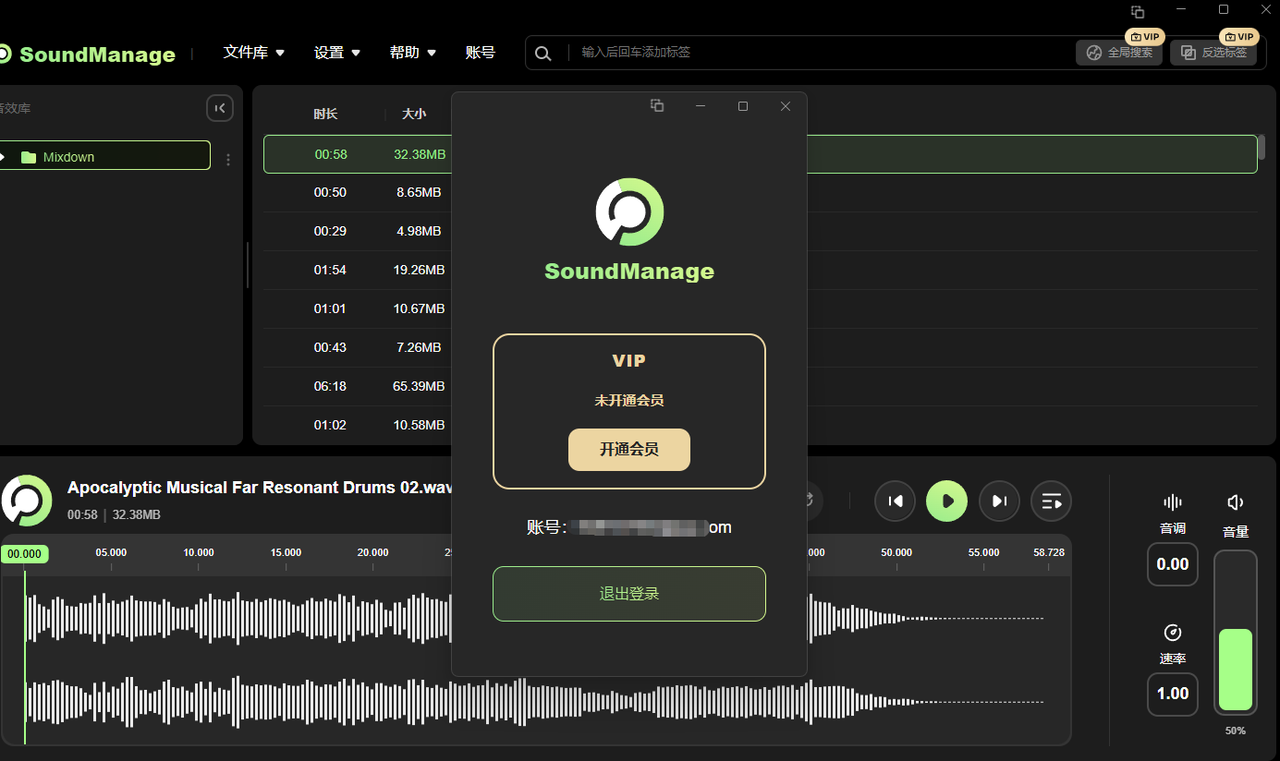Click the 音调 pitch icon

(x=1173, y=502)
